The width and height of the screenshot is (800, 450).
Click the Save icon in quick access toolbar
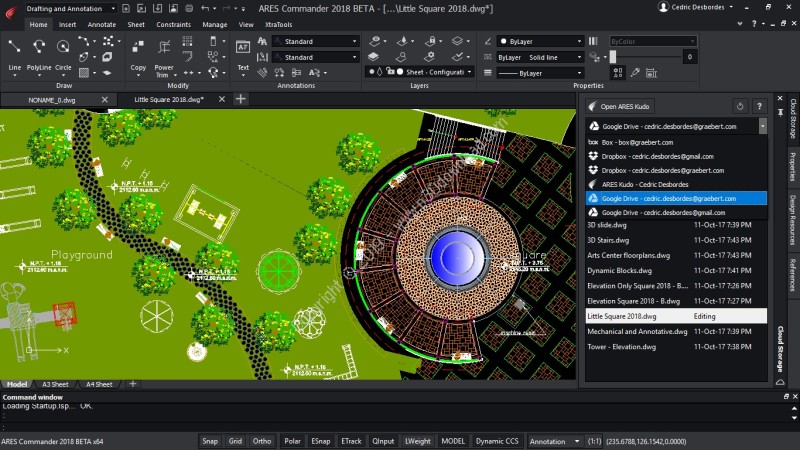pyautogui.click(x=158, y=8)
